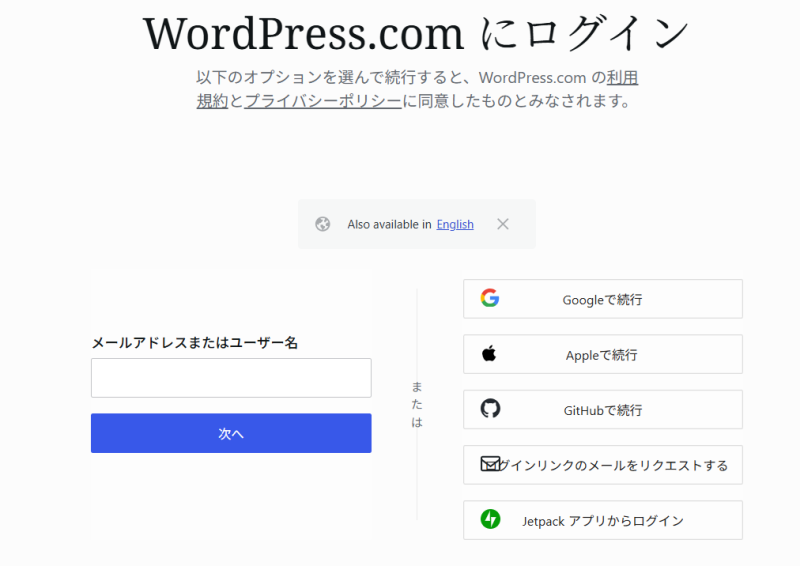This screenshot has width=800, height=566.
Task: Open the 利用規約 terms link
Action: pos(622,78)
